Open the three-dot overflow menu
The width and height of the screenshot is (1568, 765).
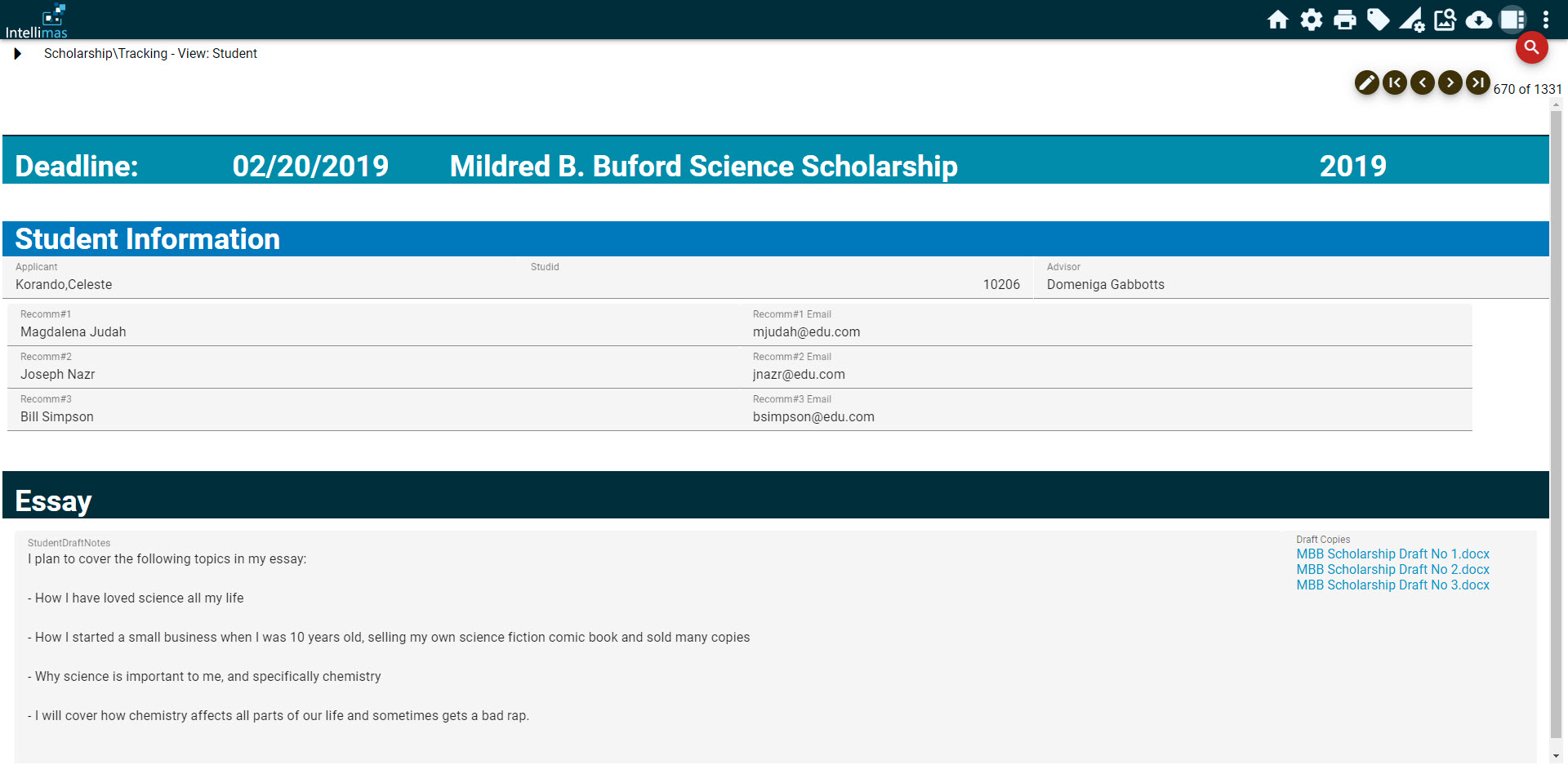(1546, 20)
